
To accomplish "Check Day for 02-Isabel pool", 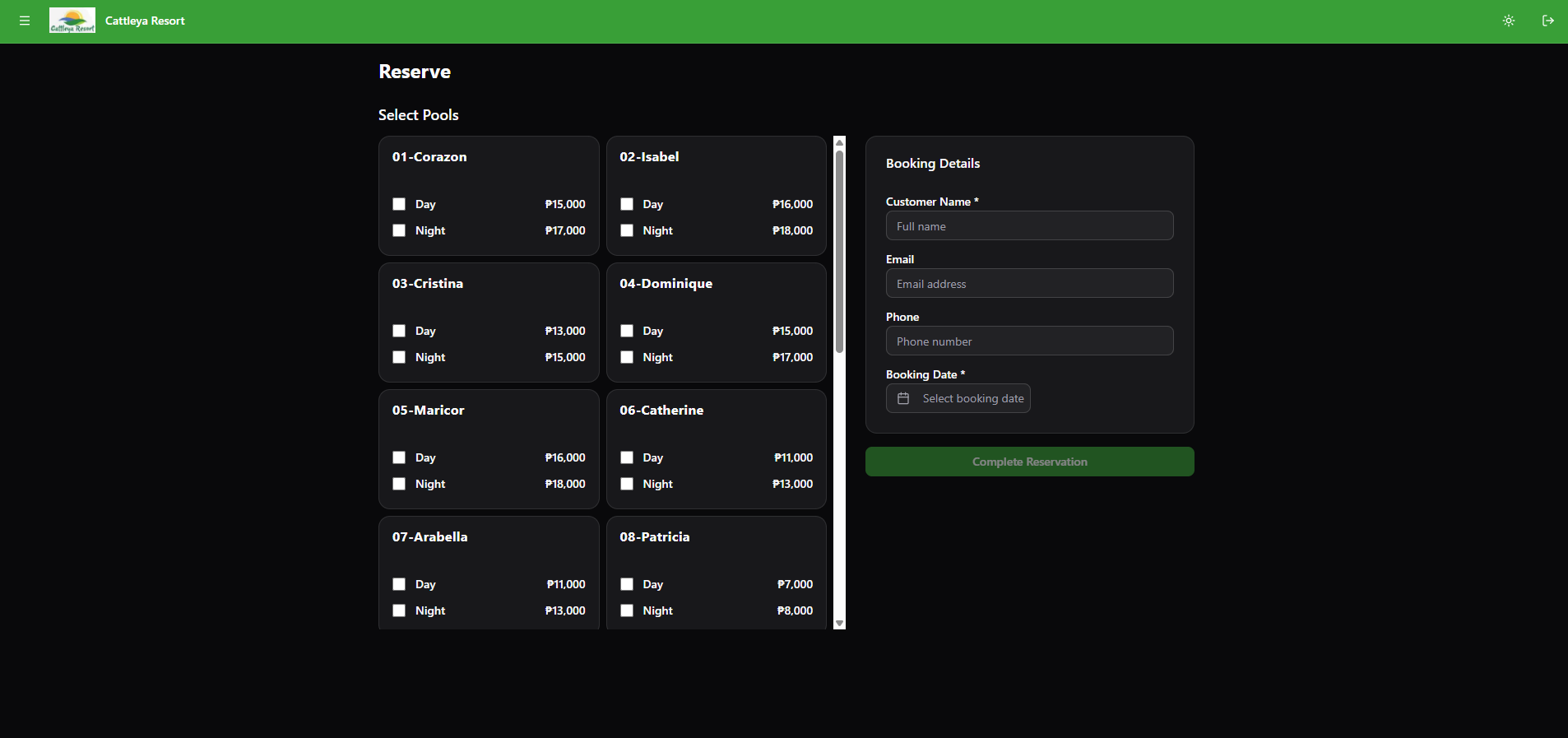I will (x=627, y=204).
